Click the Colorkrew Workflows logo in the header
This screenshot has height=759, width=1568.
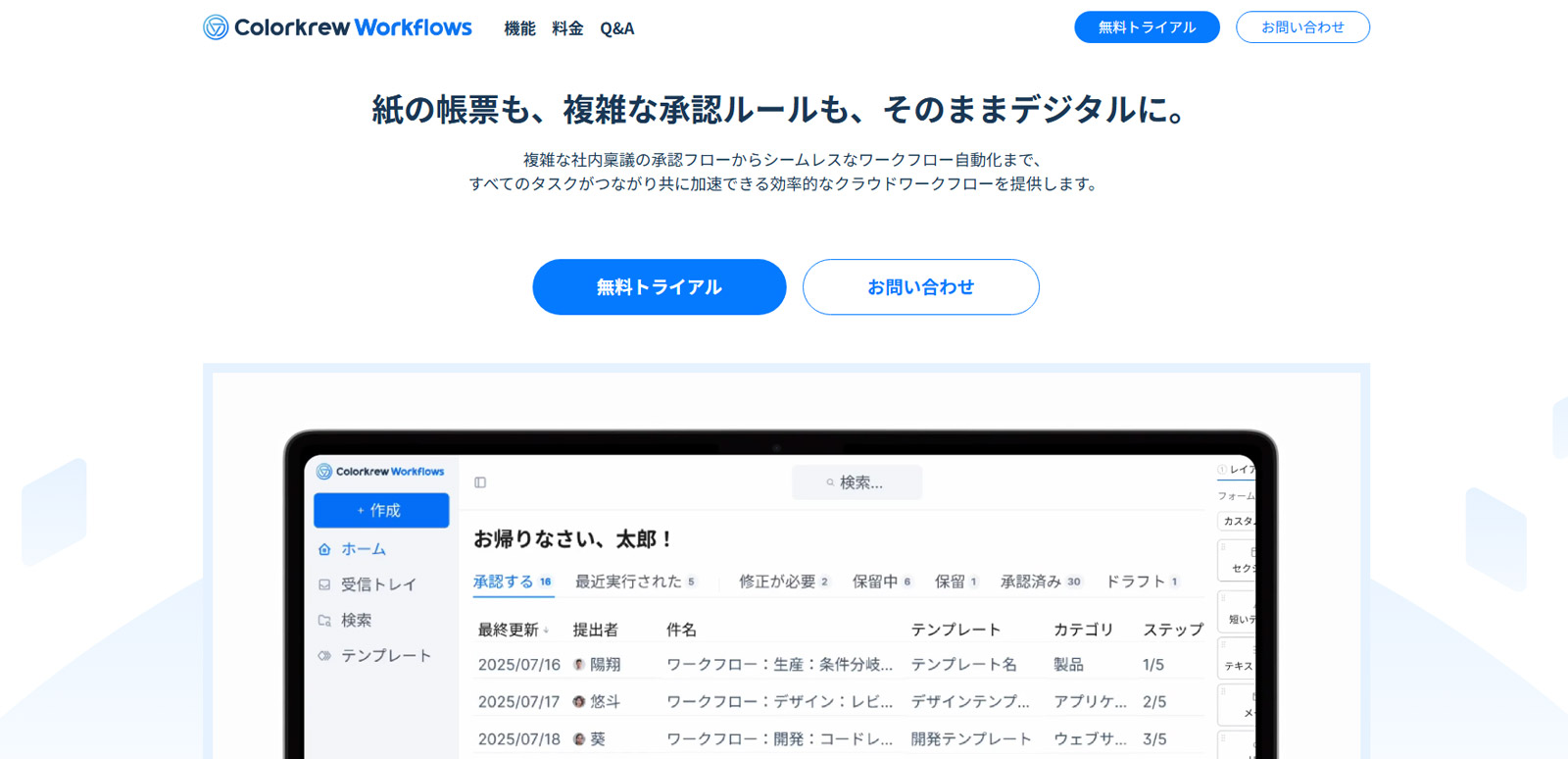[337, 27]
